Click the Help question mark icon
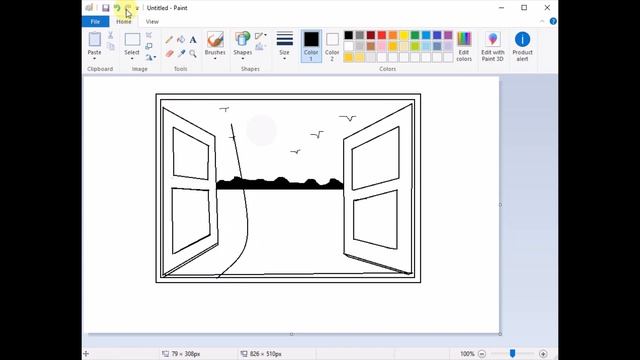This screenshot has height=360, width=640. [x=553, y=22]
